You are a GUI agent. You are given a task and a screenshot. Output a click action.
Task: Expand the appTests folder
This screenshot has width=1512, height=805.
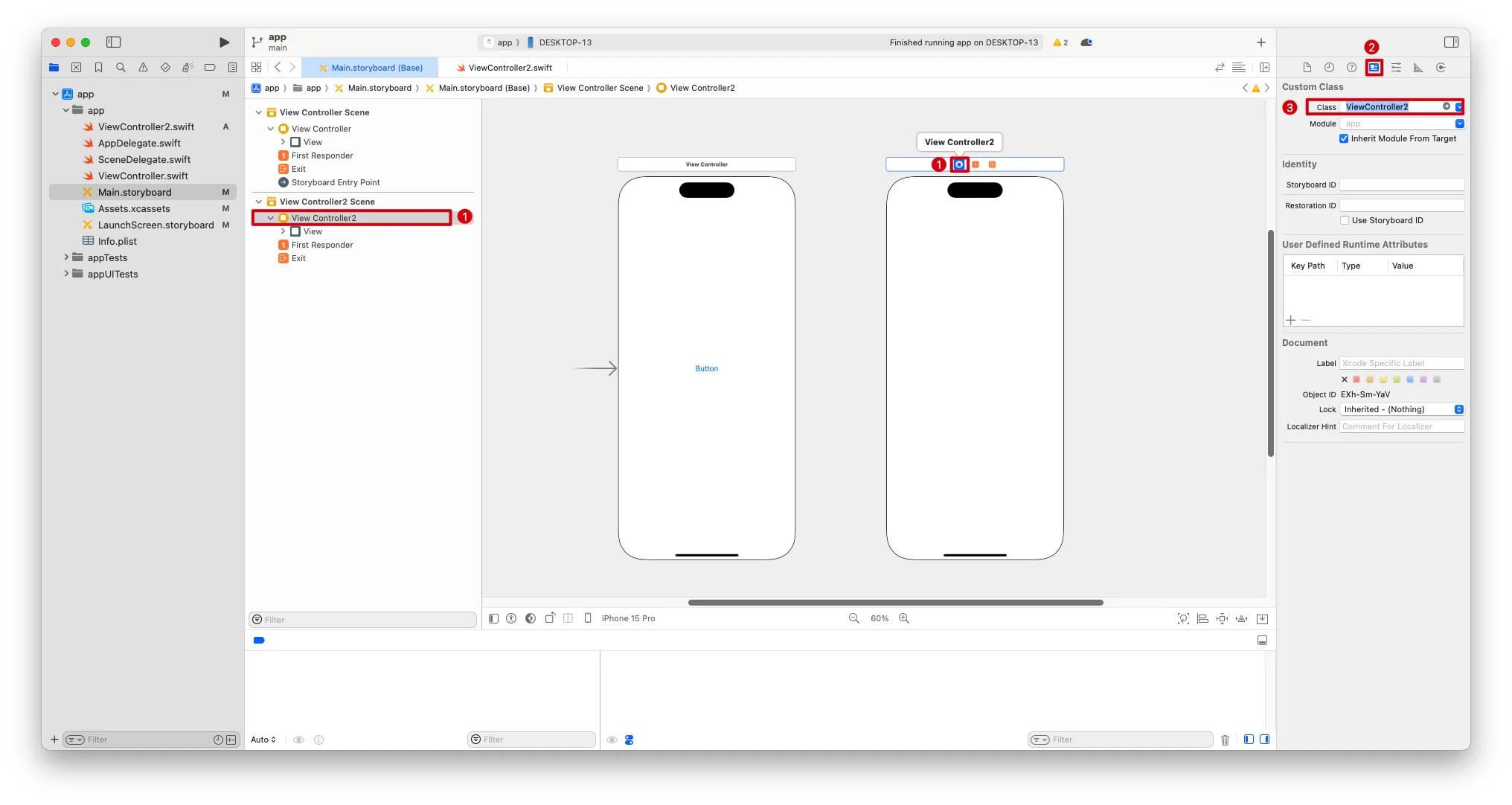(66, 257)
